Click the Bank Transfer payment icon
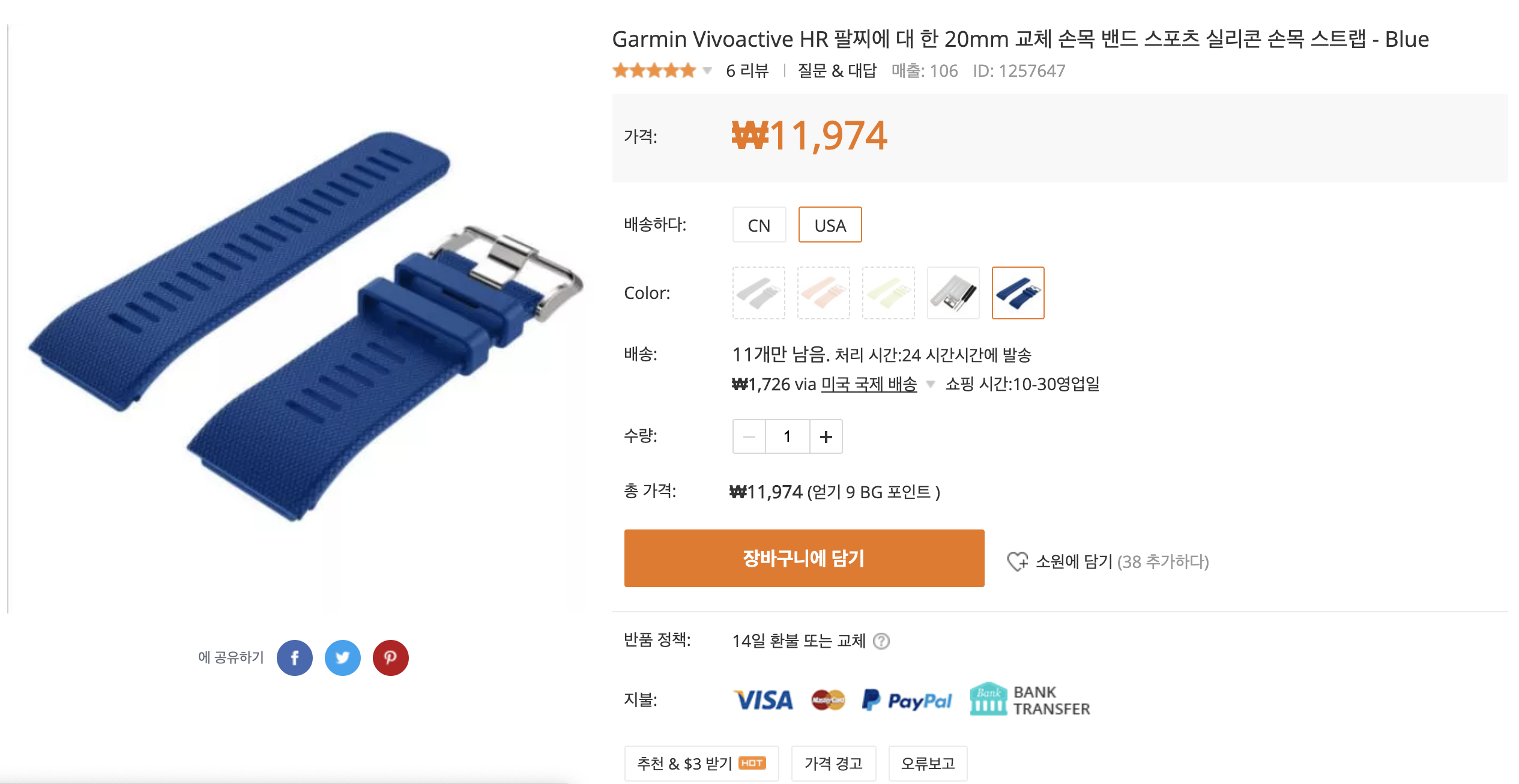 (x=1030, y=699)
